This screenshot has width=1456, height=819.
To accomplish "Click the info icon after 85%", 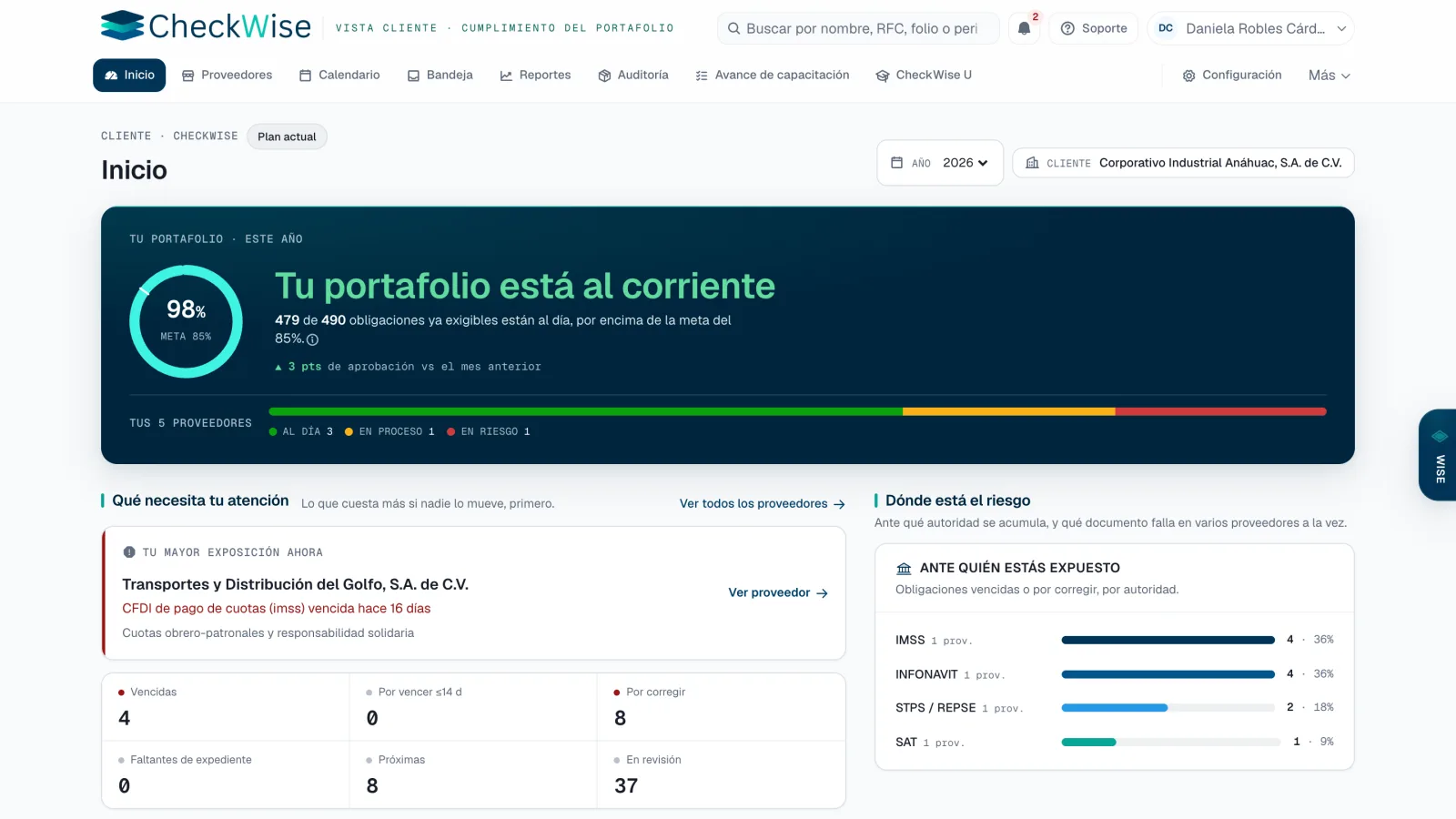I will tap(312, 339).
